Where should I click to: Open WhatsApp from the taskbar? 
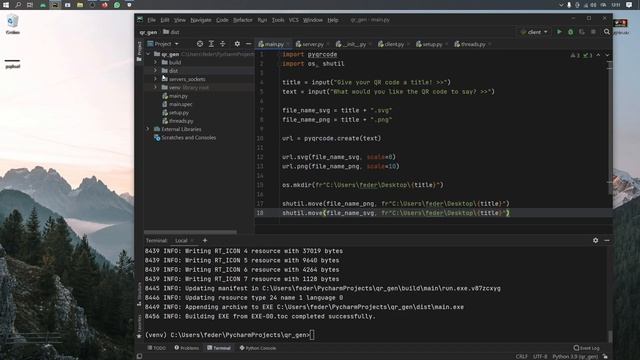[117, 5]
